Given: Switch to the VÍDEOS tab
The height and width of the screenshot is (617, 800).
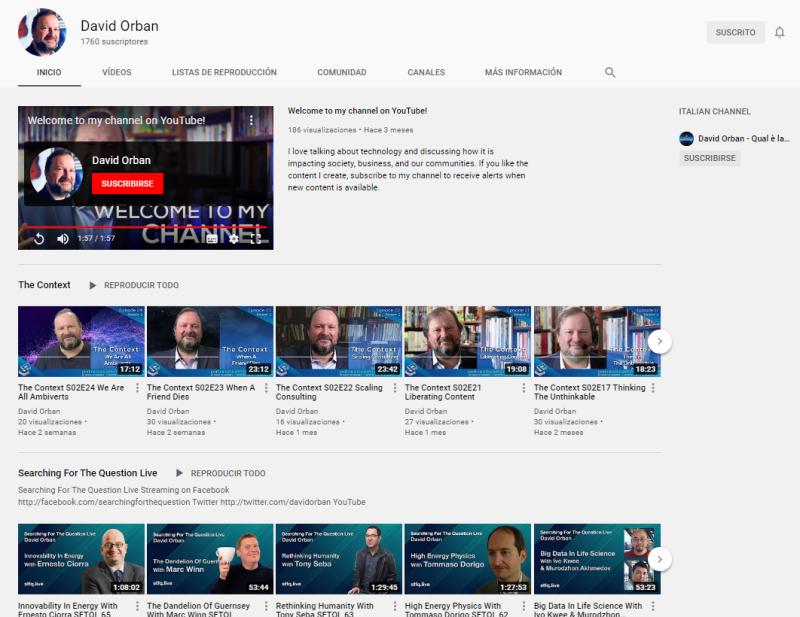Looking at the screenshot, I should point(117,72).
